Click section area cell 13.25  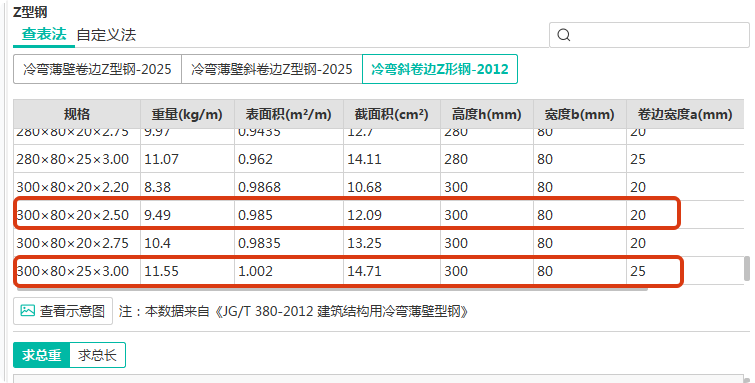(392, 243)
